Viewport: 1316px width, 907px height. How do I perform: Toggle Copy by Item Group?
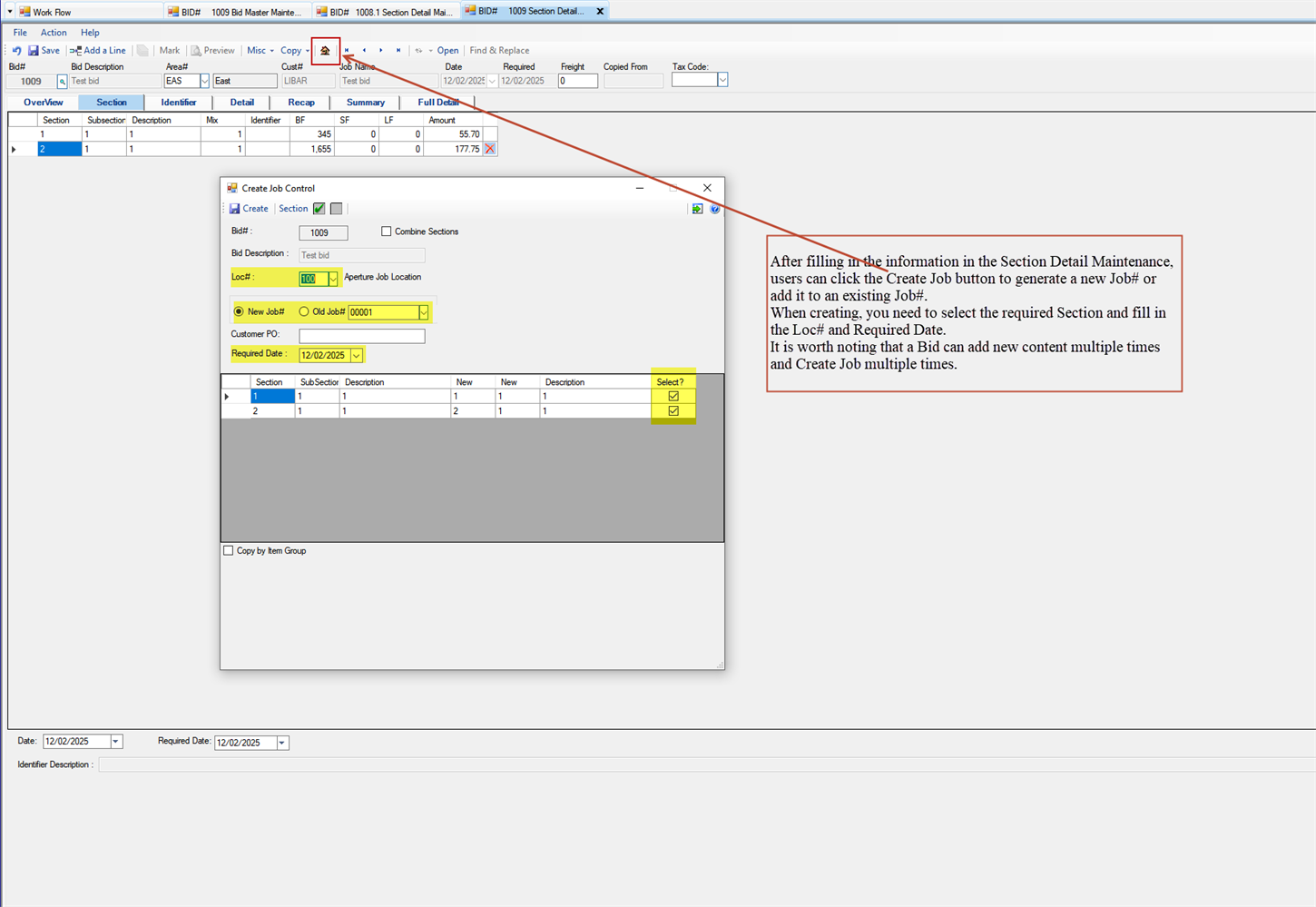click(x=229, y=550)
